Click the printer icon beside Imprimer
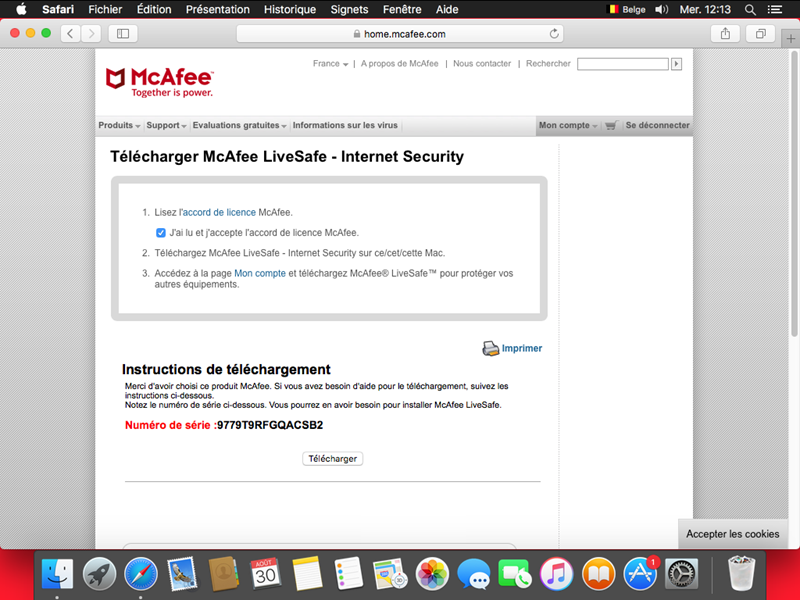The image size is (800, 600). pyautogui.click(x=490, y=348)
